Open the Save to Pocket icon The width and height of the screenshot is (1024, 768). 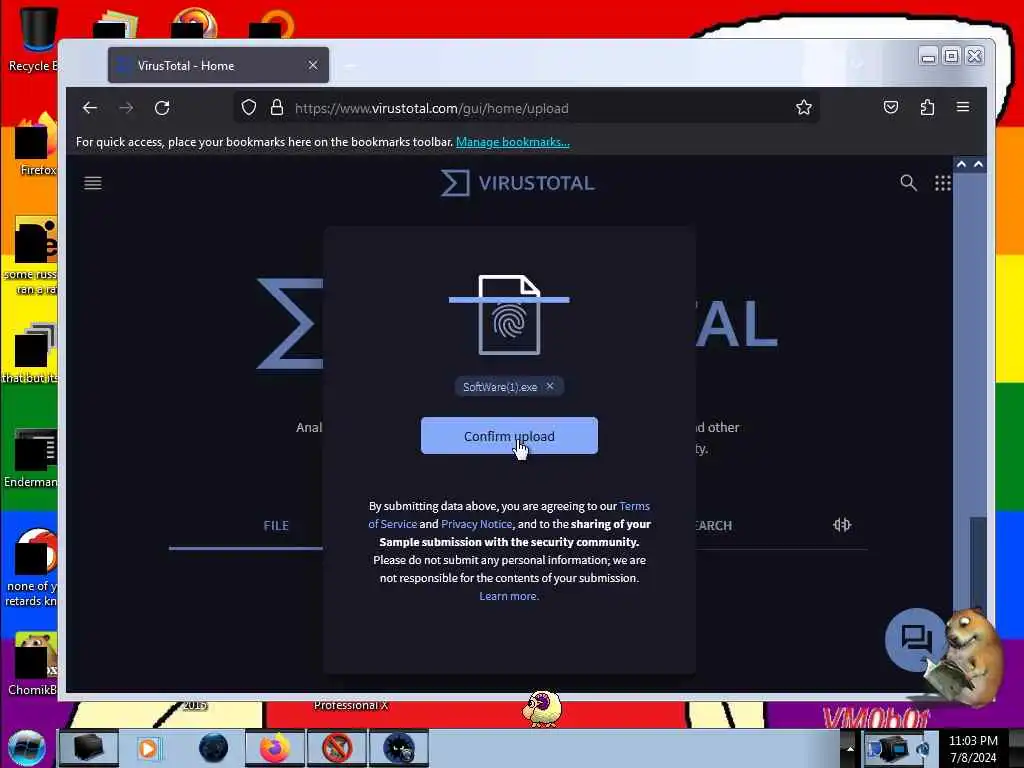(891, 107)
